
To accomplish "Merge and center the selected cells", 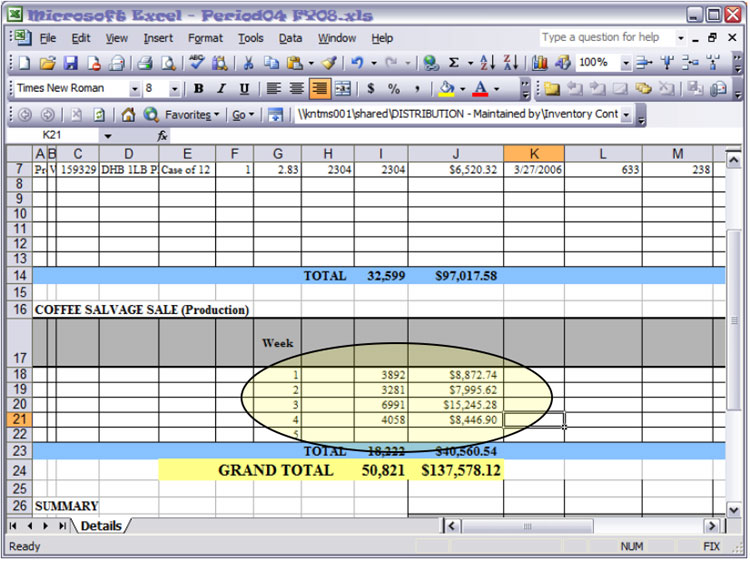I will [x=342, y=88].
